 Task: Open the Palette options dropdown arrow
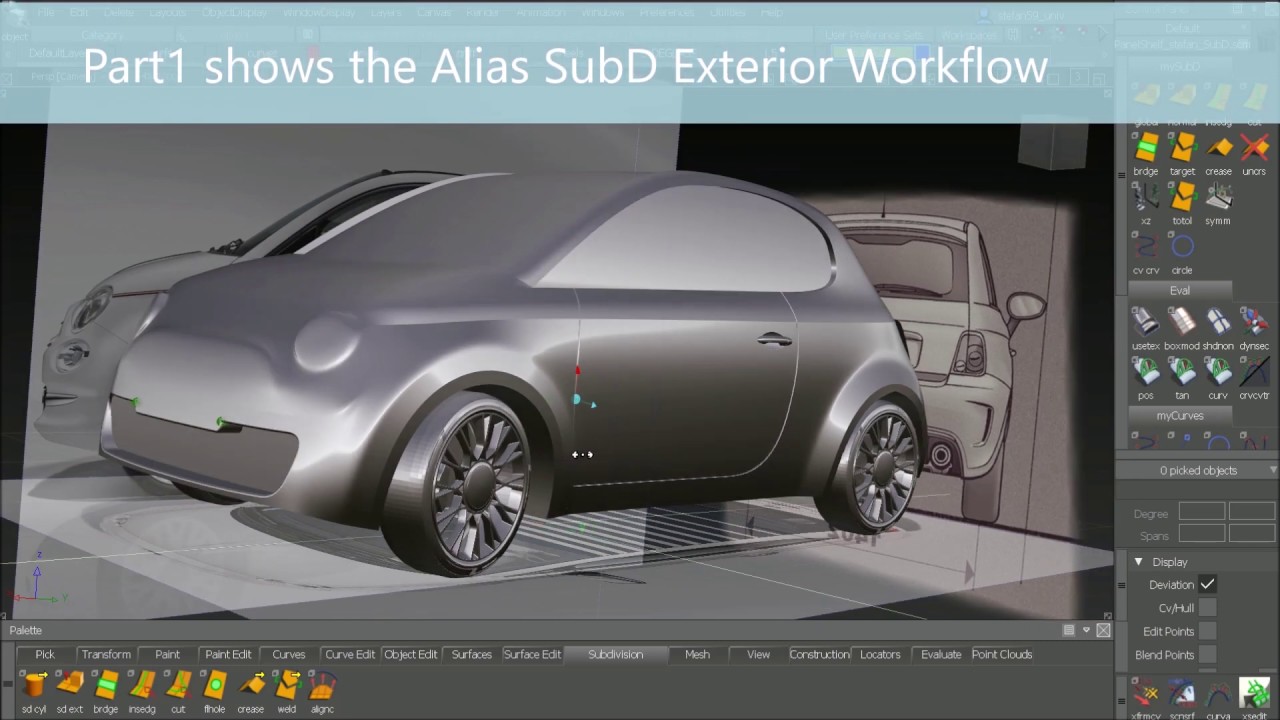pos(1086,630)
